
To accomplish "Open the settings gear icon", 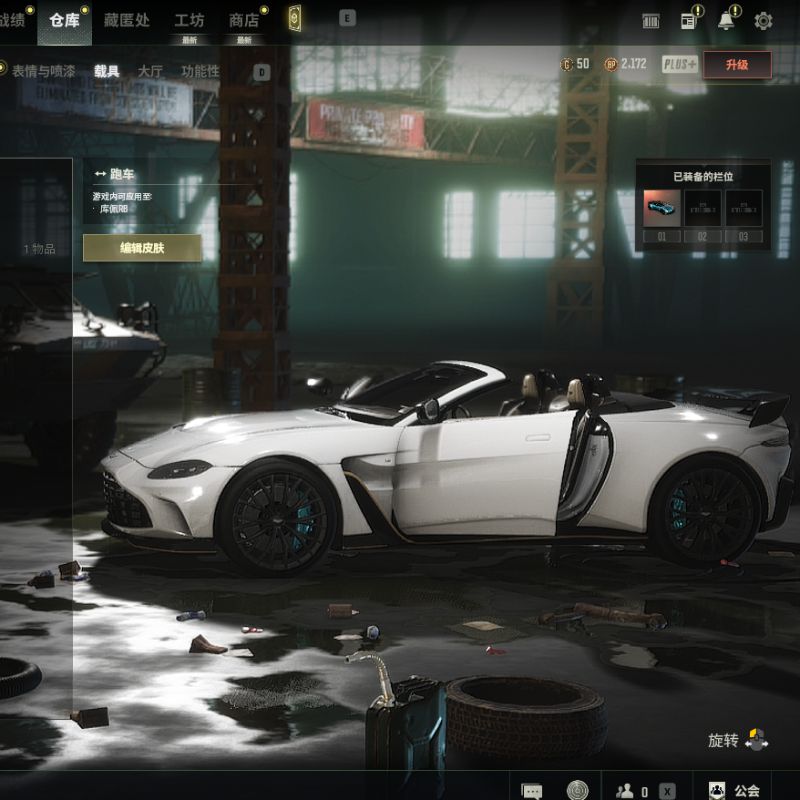I will (763, 21).
